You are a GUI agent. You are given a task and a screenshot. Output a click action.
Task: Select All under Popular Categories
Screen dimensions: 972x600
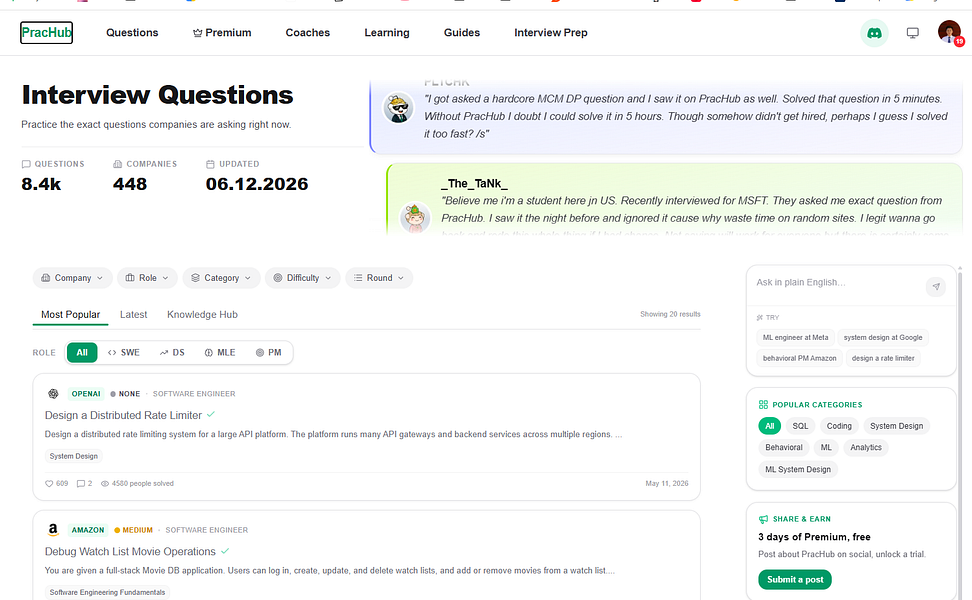769,426
